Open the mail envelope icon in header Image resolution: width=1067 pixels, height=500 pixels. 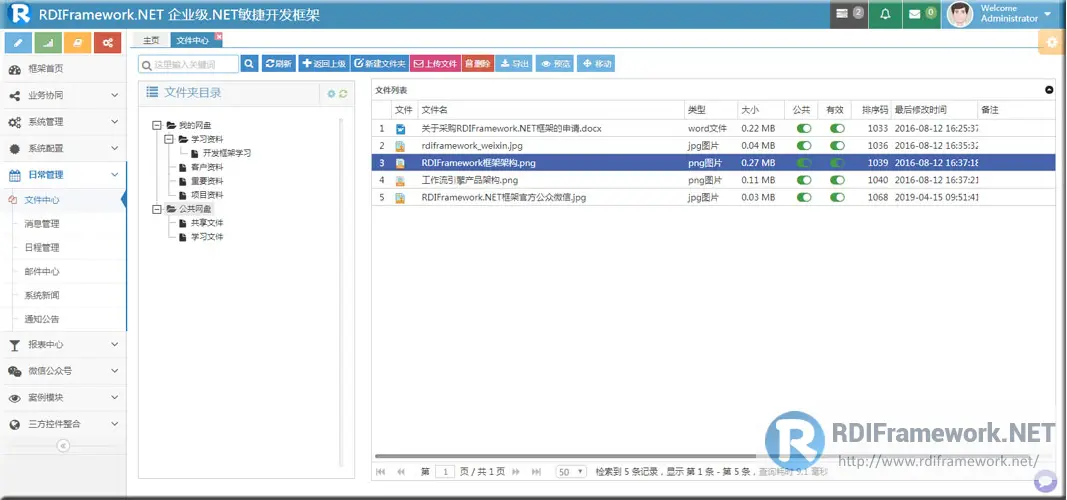tap(921, 14)
